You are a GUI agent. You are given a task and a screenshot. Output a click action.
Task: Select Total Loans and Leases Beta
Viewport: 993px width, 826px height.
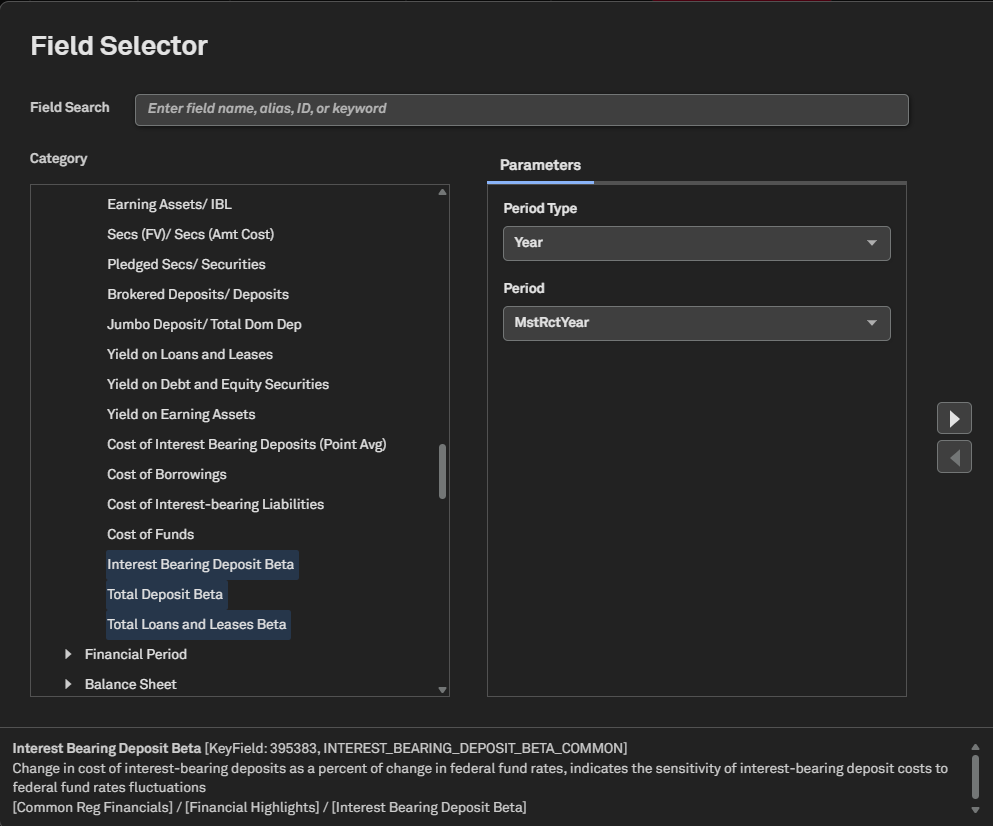click(x=197, y=624)
